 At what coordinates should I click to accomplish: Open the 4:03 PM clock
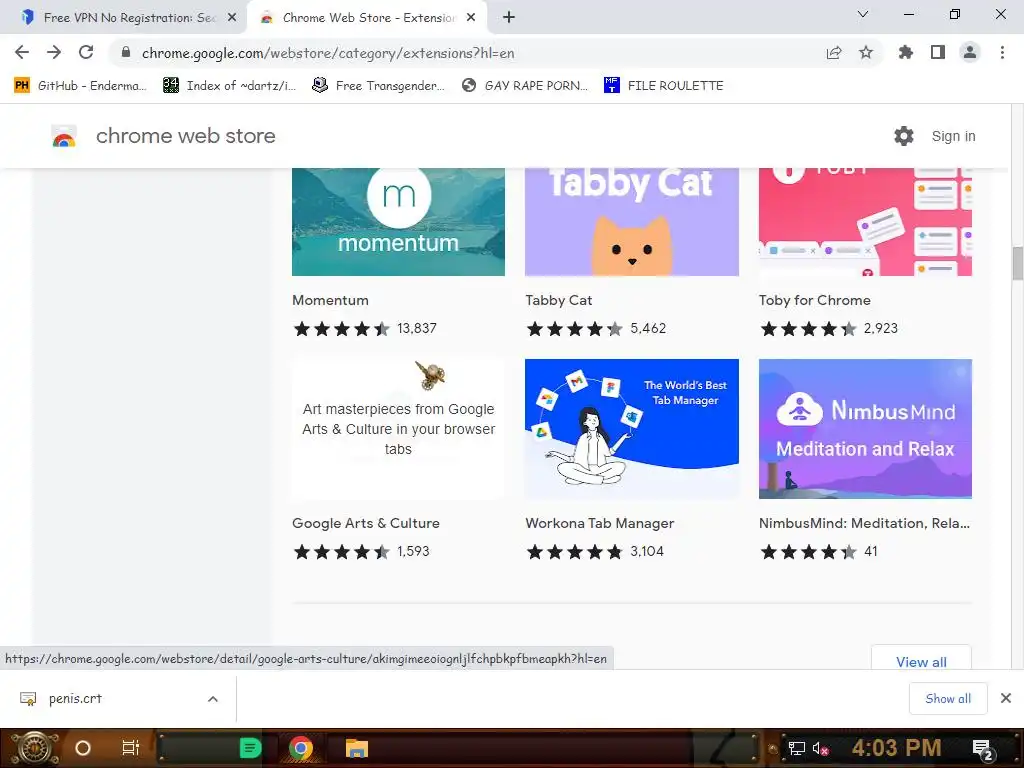click(896, 748)
